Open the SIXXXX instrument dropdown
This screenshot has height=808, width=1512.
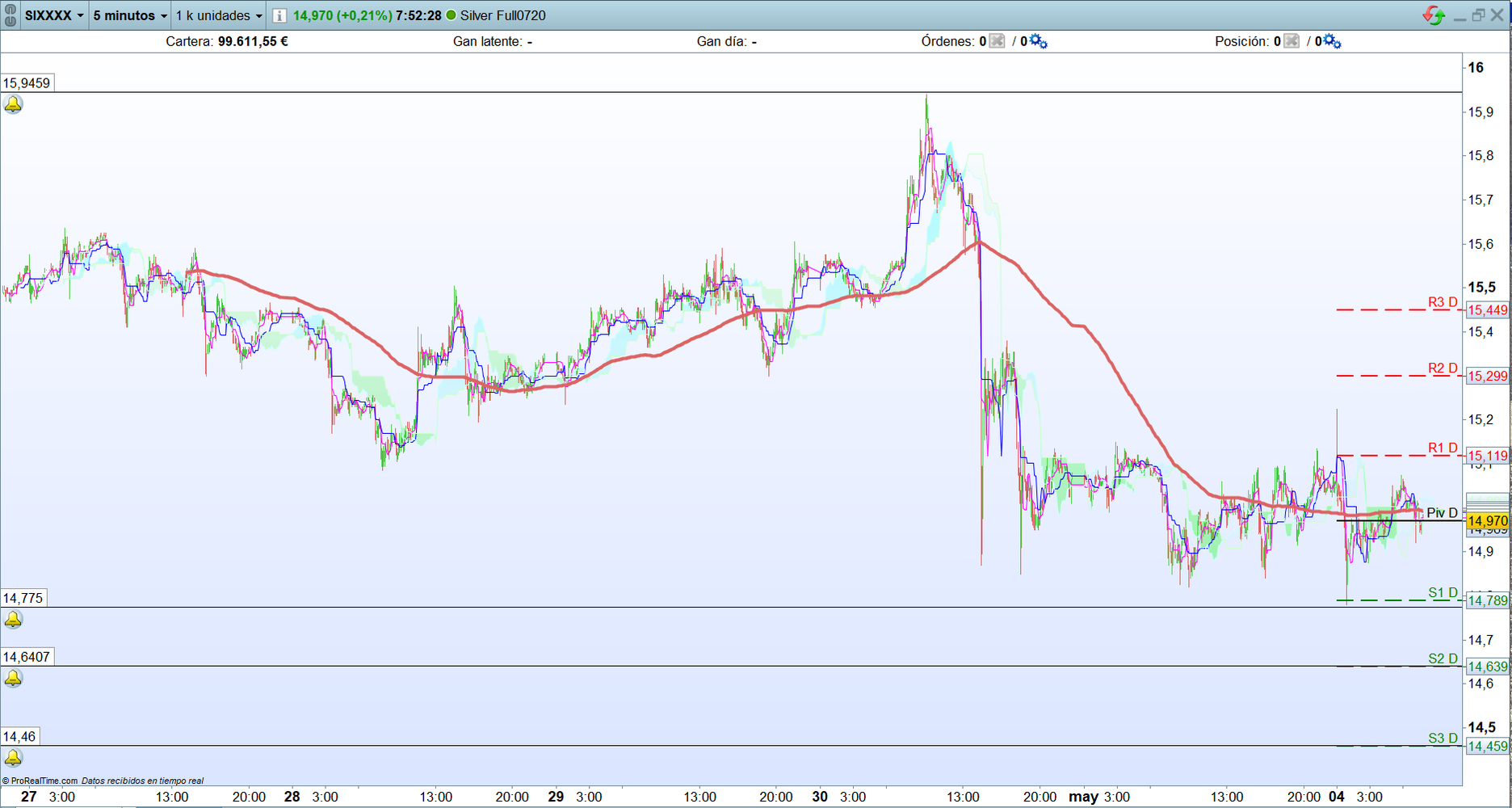(x=54, y=15)
